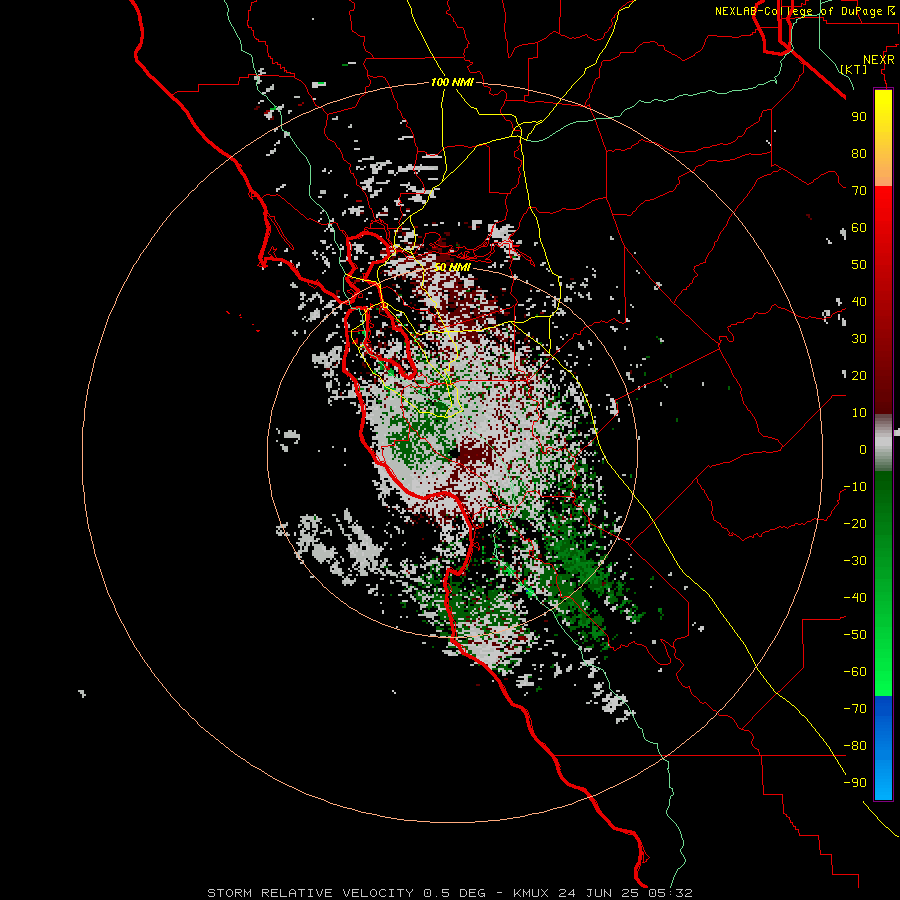Click the gray zero-velocity segment of the color bar
The image size is (900, 900).
pos(883,443)
